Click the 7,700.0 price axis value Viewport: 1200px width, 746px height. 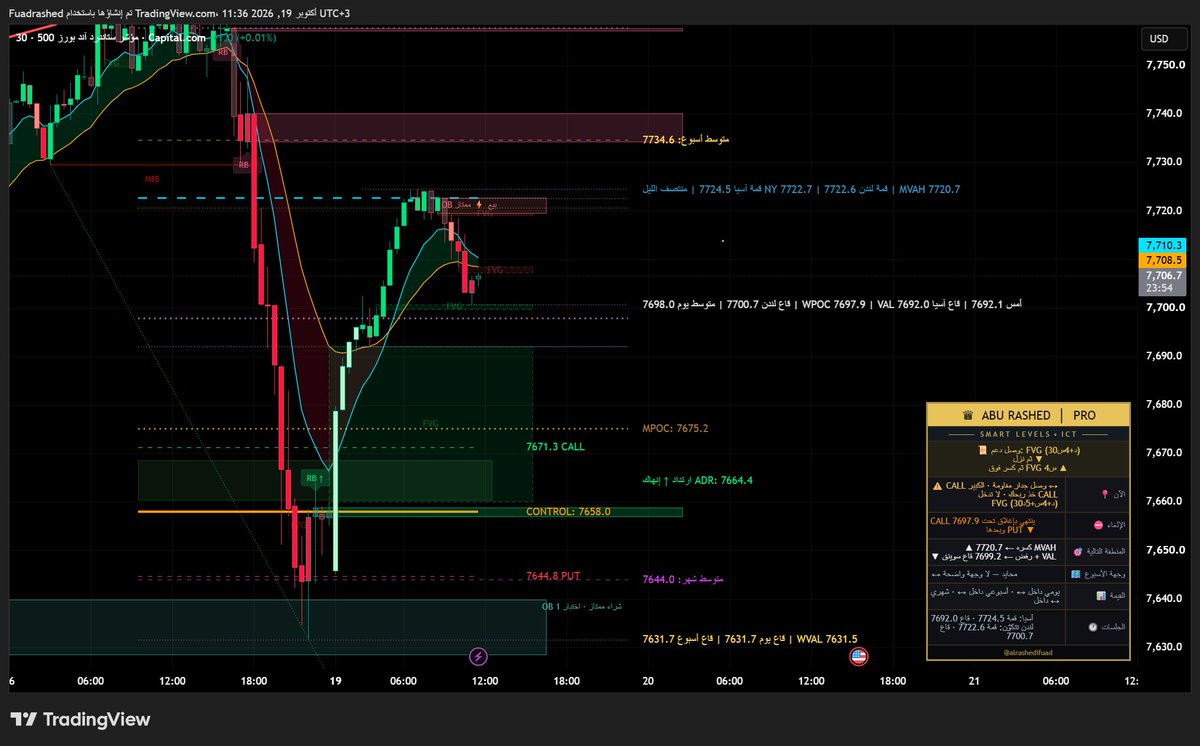tap(1164, 308)
